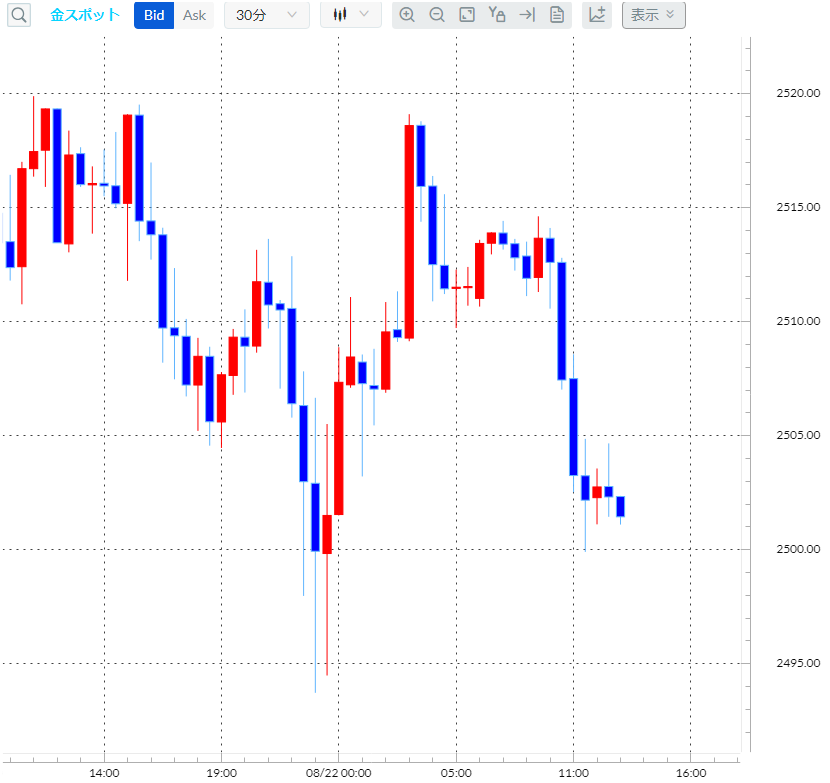The width and height of the screenshot is (830, 783).
Task: Click the 11:00 time axis label
Action: click(573, 773)
